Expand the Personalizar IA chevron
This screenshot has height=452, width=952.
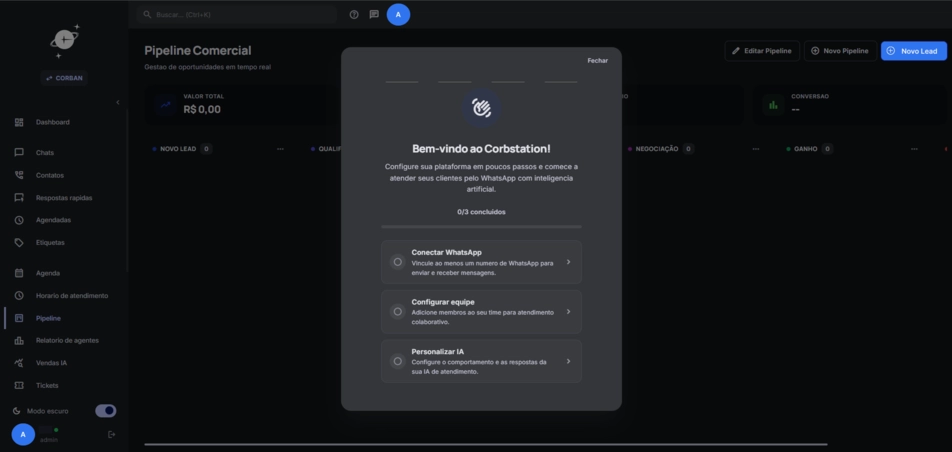click(568, 361)
